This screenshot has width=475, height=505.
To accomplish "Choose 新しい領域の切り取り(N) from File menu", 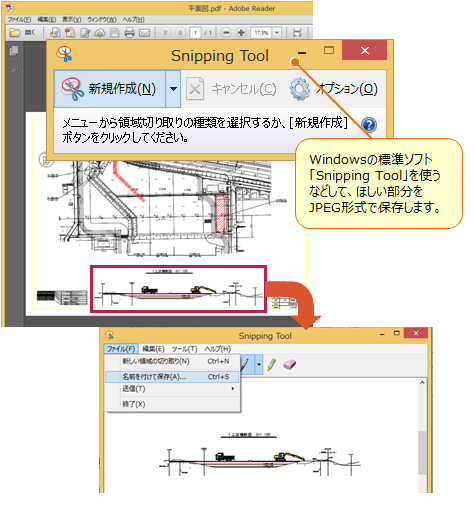I will 172,361.
